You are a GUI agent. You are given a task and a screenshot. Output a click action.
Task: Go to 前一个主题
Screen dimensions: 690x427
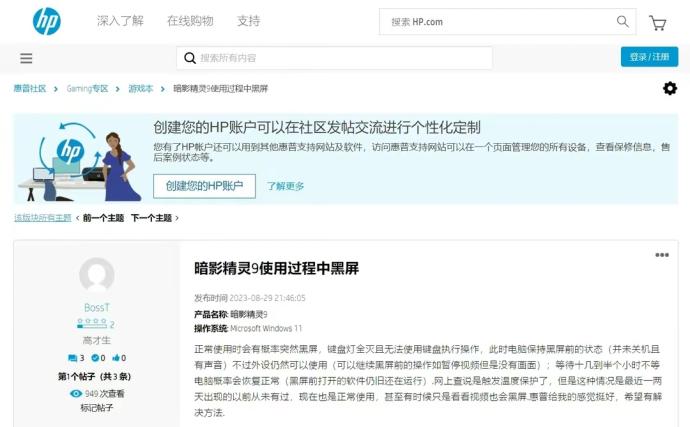click(103, 218)
